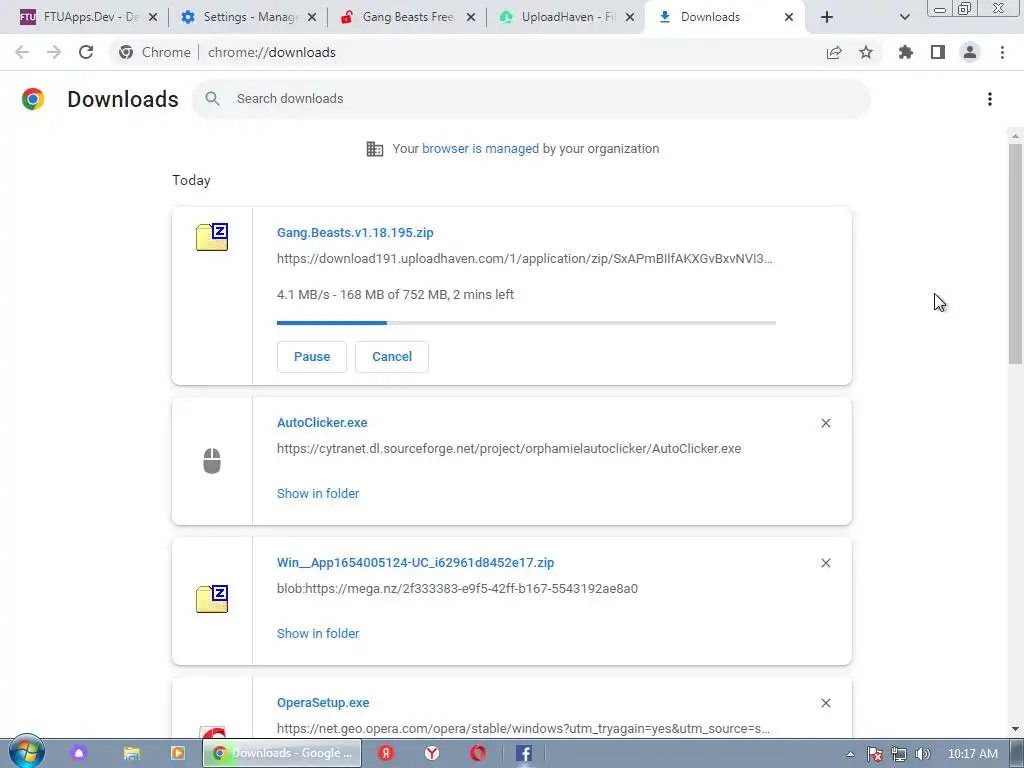This screenshot has height=768, width=1024.
Task: Close the FTUApps.Dev tab
Action: tap(153, 17)
